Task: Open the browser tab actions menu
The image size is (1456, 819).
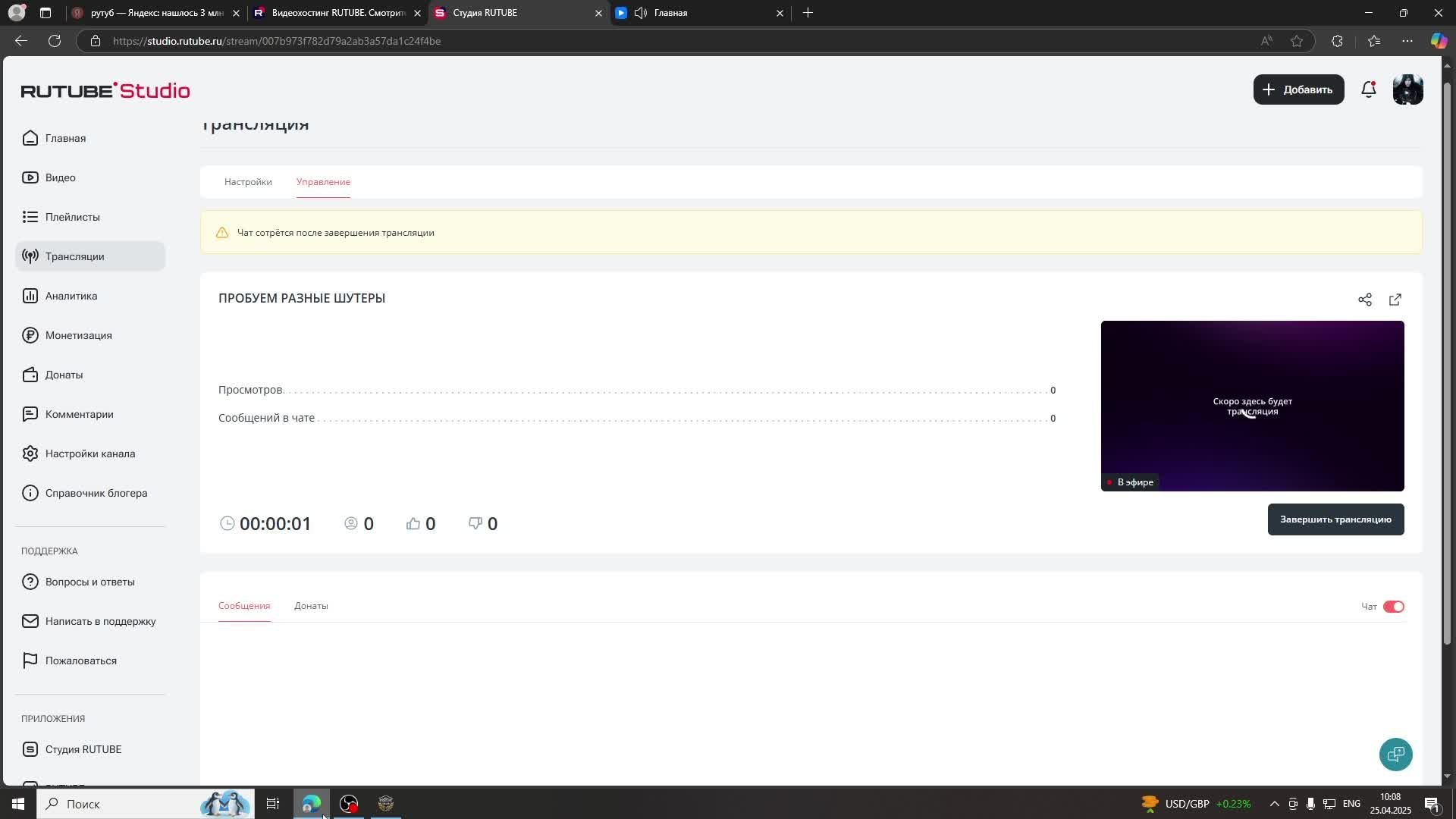Action: [45, 13]
